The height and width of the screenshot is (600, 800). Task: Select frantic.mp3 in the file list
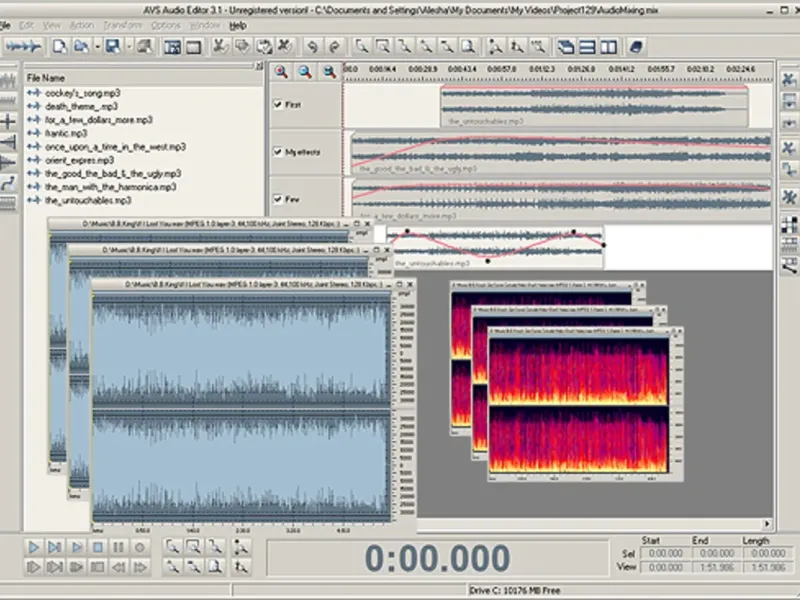pos(65,133)
